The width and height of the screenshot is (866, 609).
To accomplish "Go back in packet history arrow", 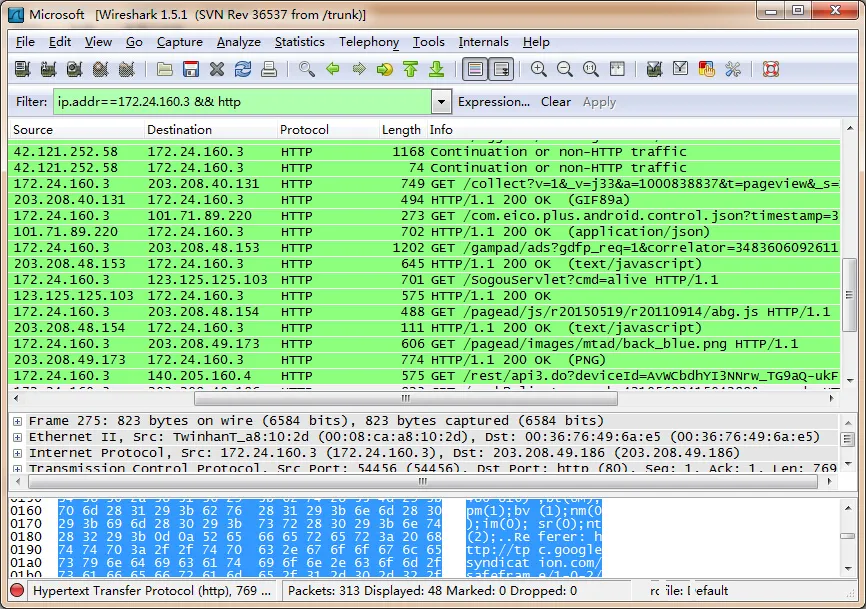I will click(x=333, y=69).
